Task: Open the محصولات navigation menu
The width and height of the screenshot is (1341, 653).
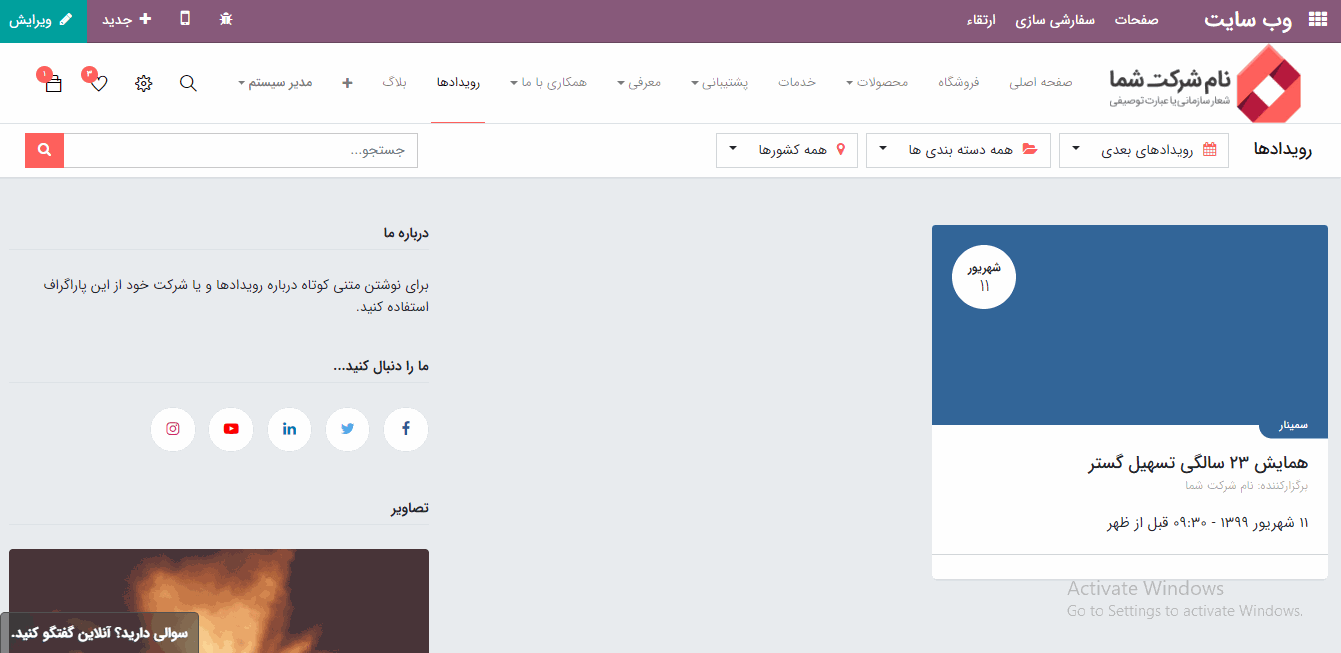Action: click(x=877, y=82)
